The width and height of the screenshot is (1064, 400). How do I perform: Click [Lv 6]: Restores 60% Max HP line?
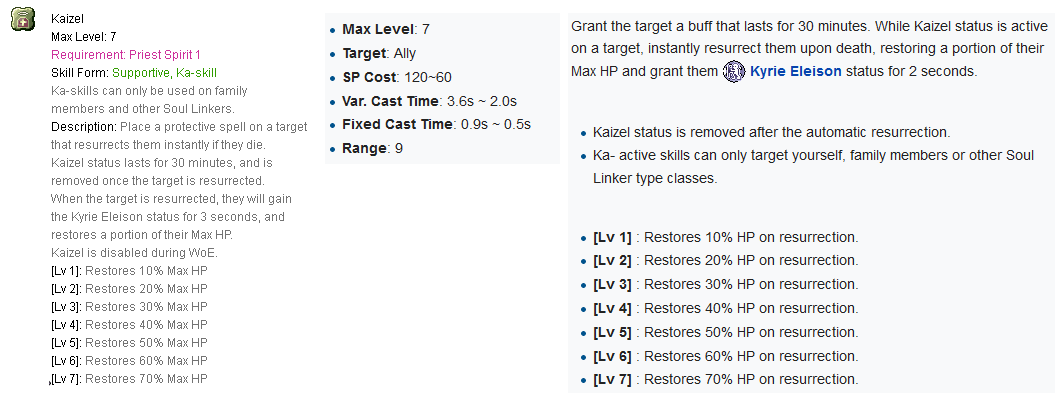point(129,361)
